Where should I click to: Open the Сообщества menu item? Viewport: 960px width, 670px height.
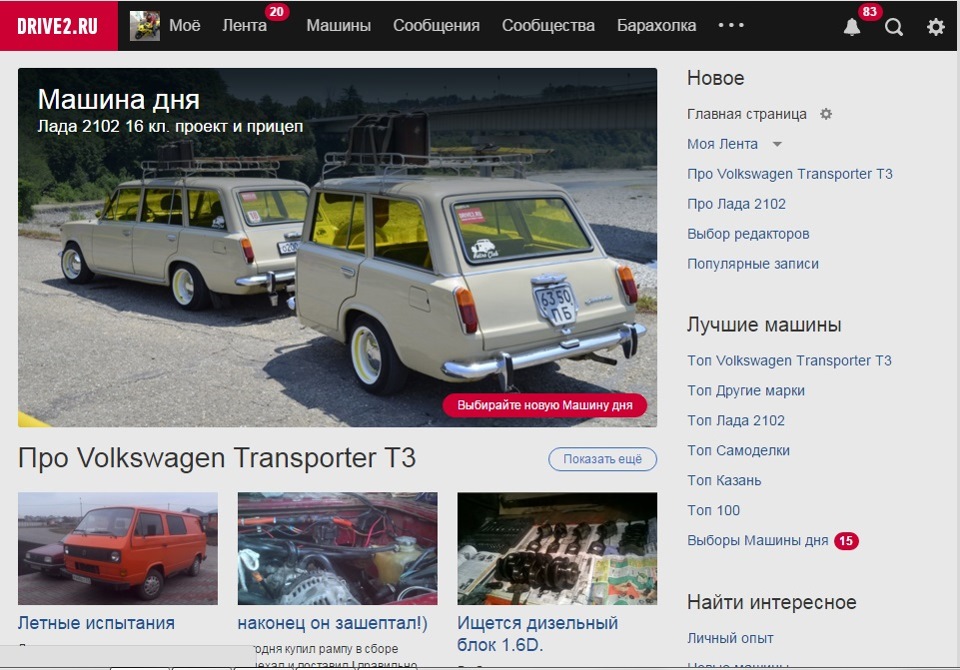pyautogui.click(x=548, y=26)
